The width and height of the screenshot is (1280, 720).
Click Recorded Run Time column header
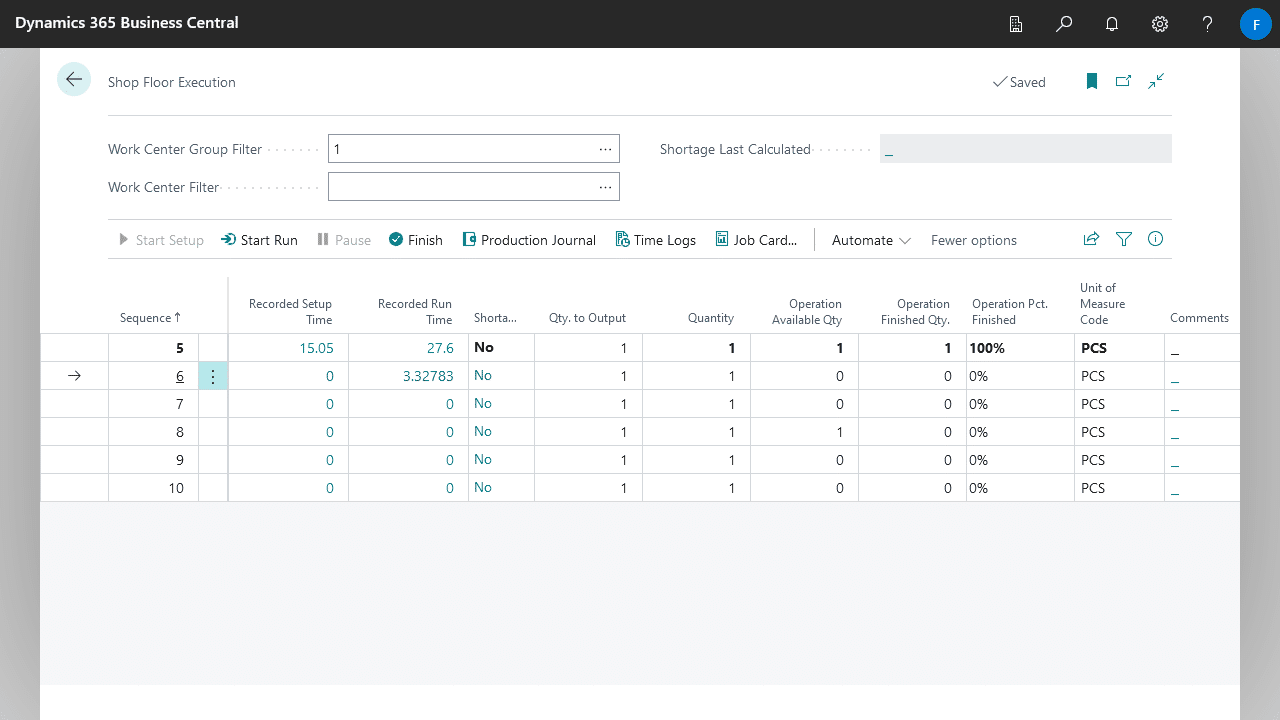(415, 312)
